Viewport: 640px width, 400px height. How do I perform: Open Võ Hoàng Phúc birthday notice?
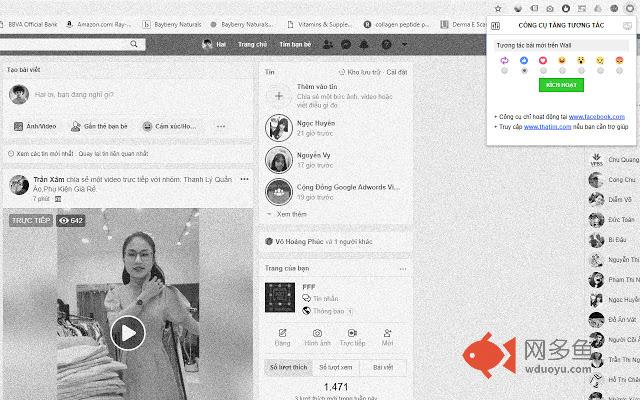(318, 242)
